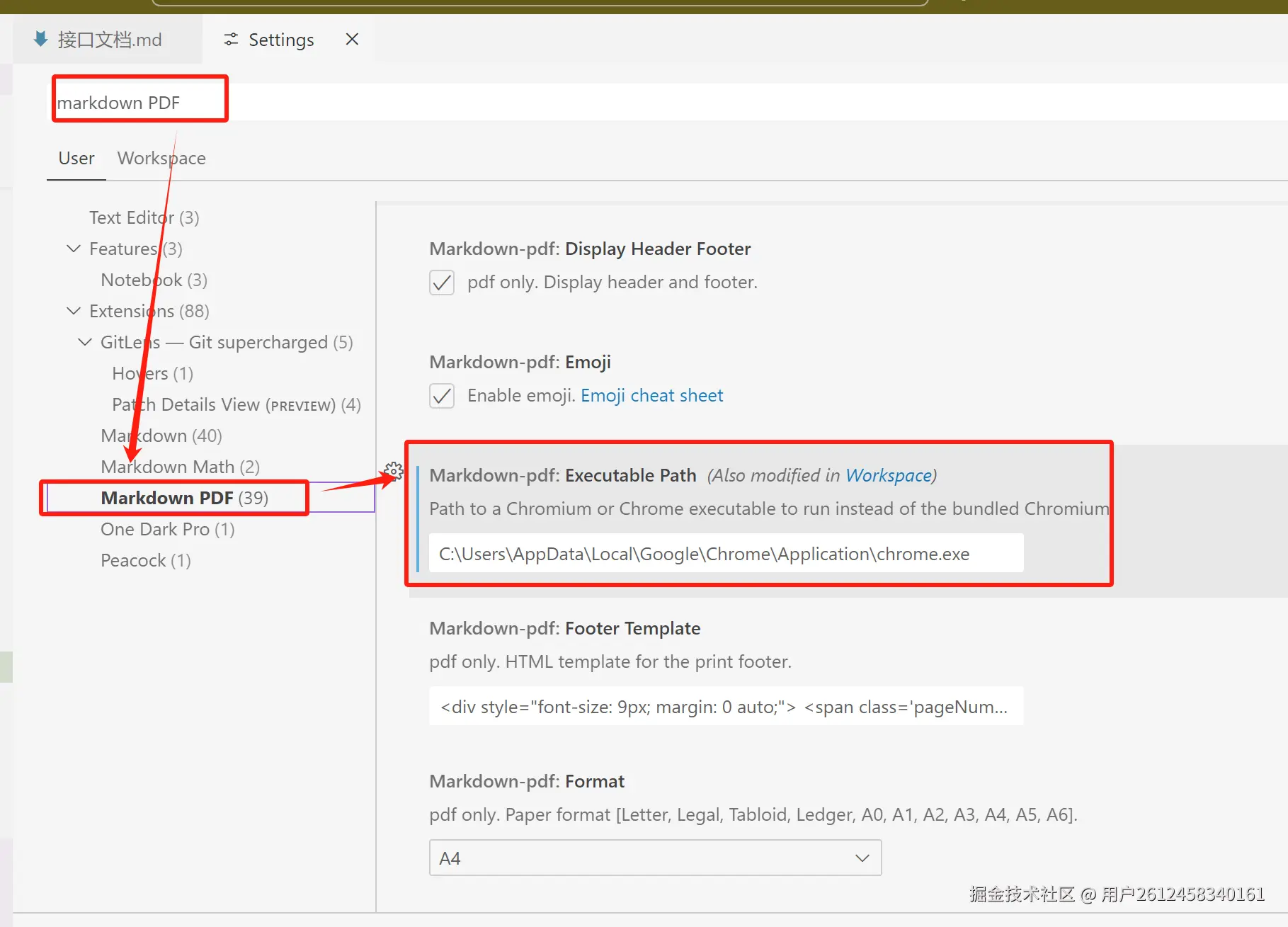The width and height of the screenshot is (1288, 927).
Task: Select Hovers (1) under GitLens
Action: (152, 373)
